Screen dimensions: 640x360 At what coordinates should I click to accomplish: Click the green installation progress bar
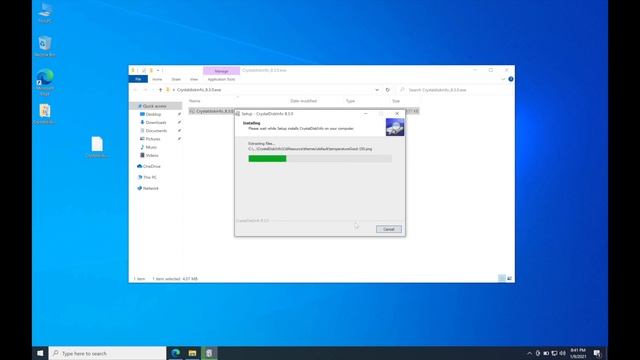coord(320,158)
